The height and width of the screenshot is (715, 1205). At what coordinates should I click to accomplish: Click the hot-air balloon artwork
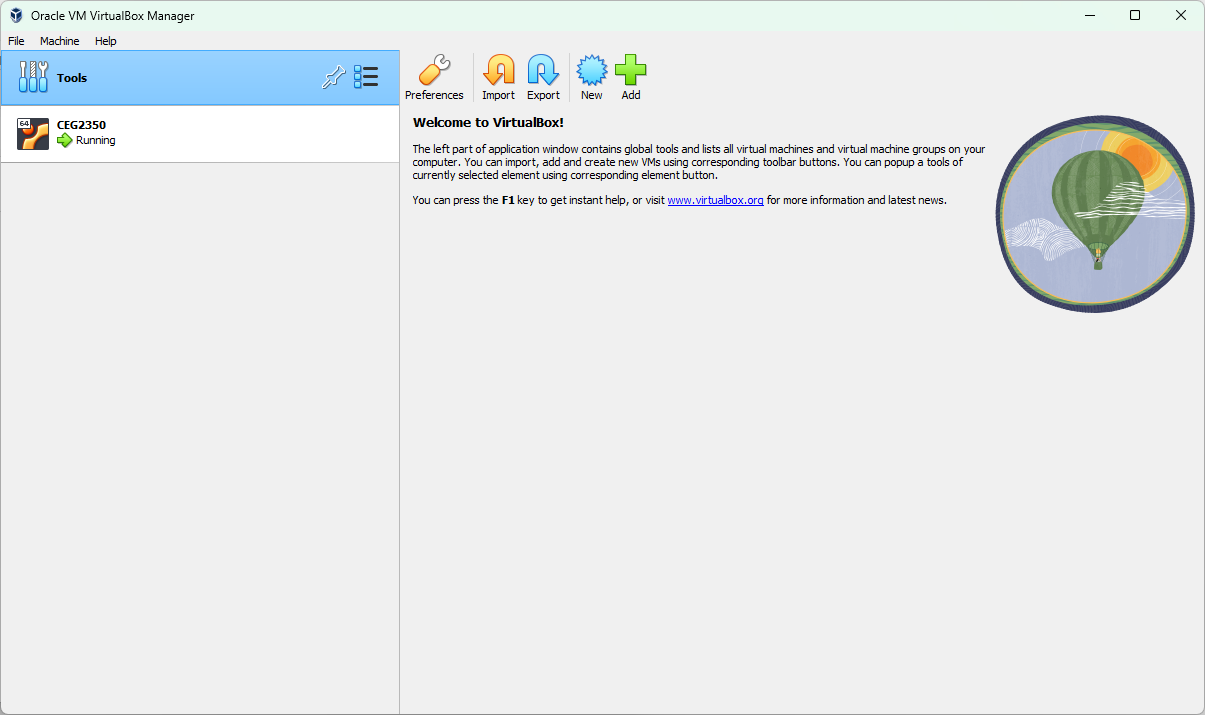(1094, 213)
